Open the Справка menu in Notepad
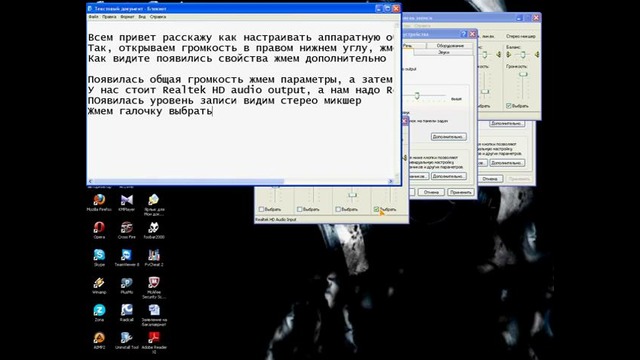640x360 pixels. [158, 17]
